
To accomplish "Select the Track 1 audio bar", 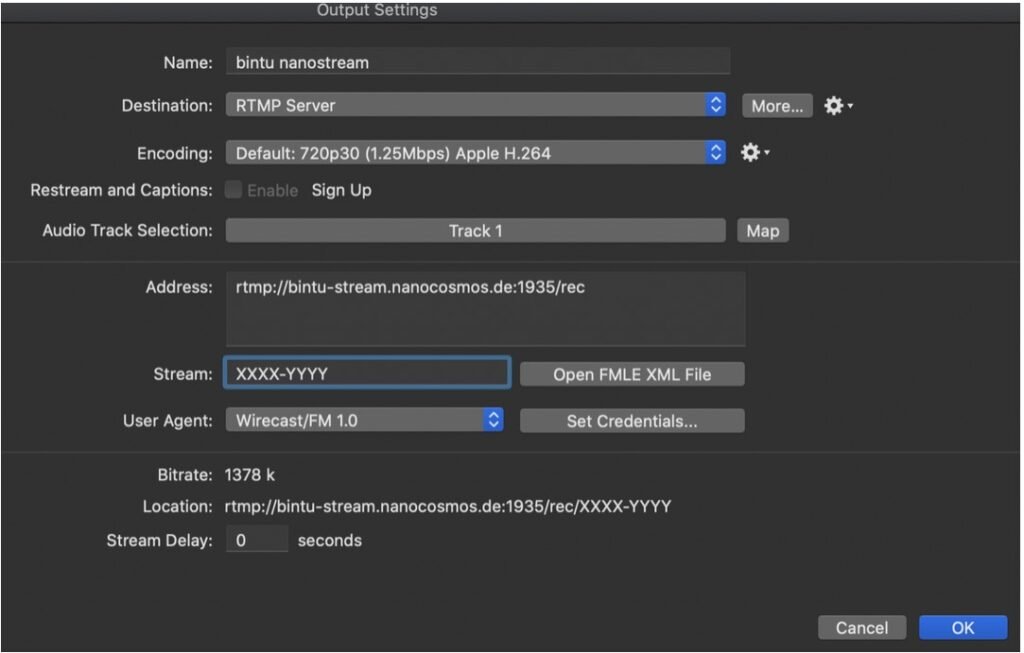I will point(475,230).
